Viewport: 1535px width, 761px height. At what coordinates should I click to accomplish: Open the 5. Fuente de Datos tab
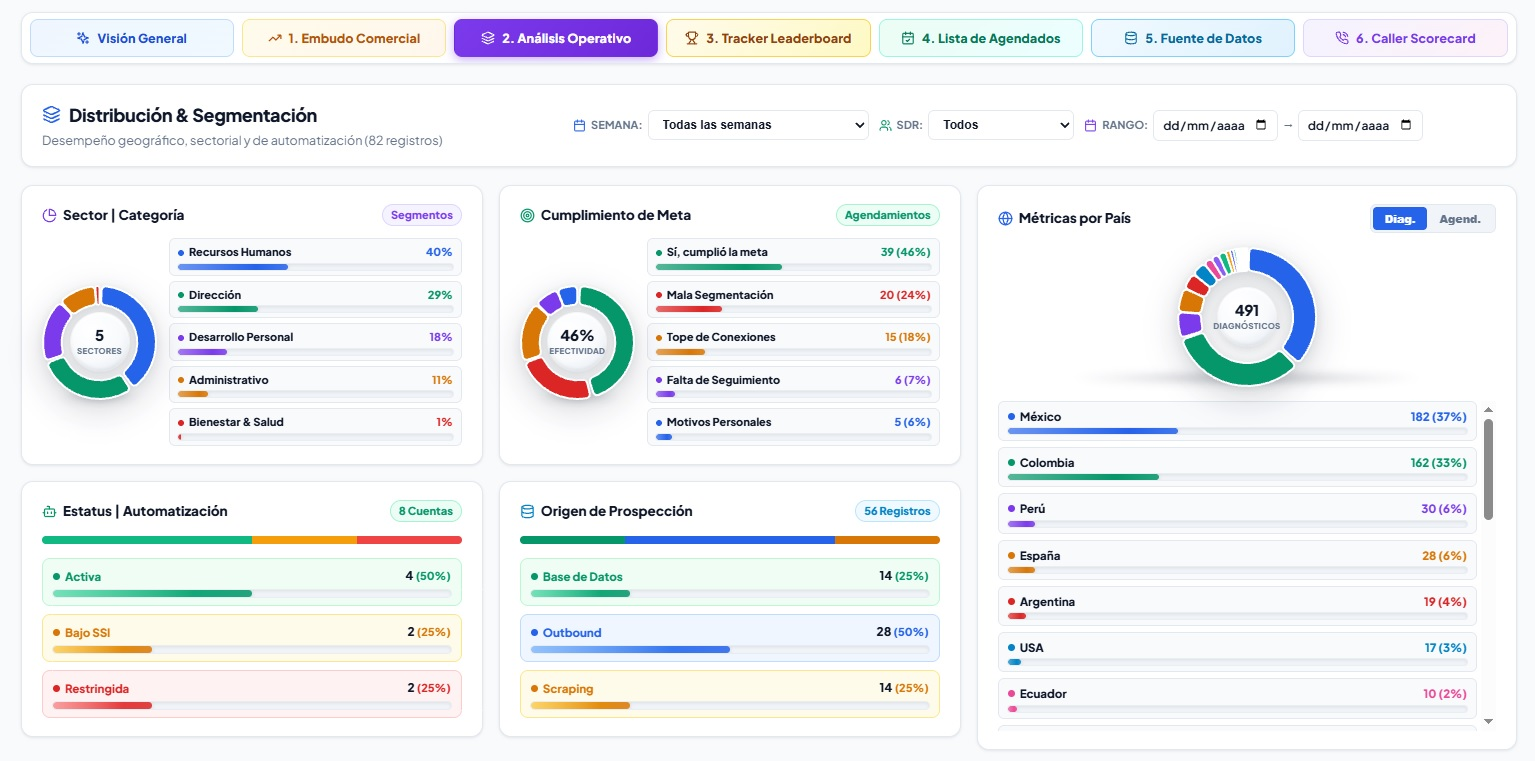tap(1193, 38)
